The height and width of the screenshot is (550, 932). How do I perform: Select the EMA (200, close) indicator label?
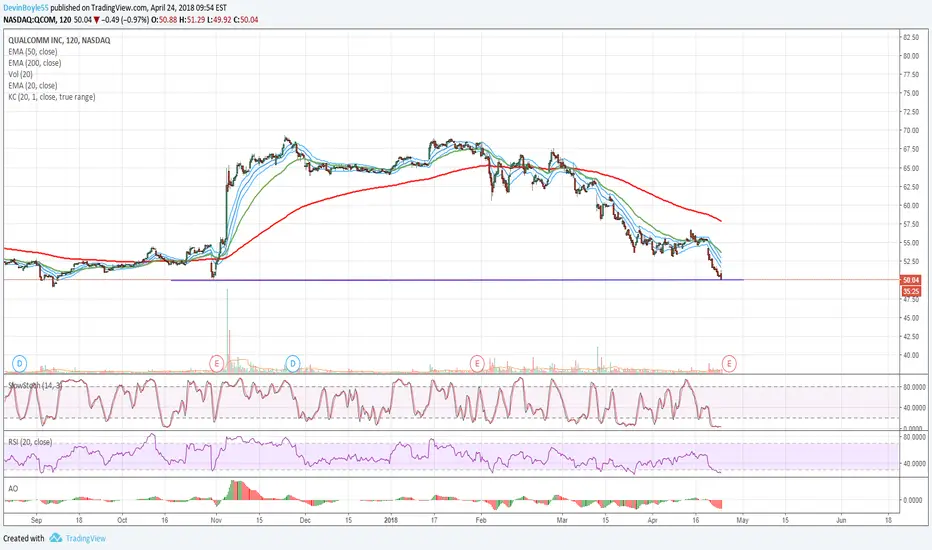(x=34, y=63)
